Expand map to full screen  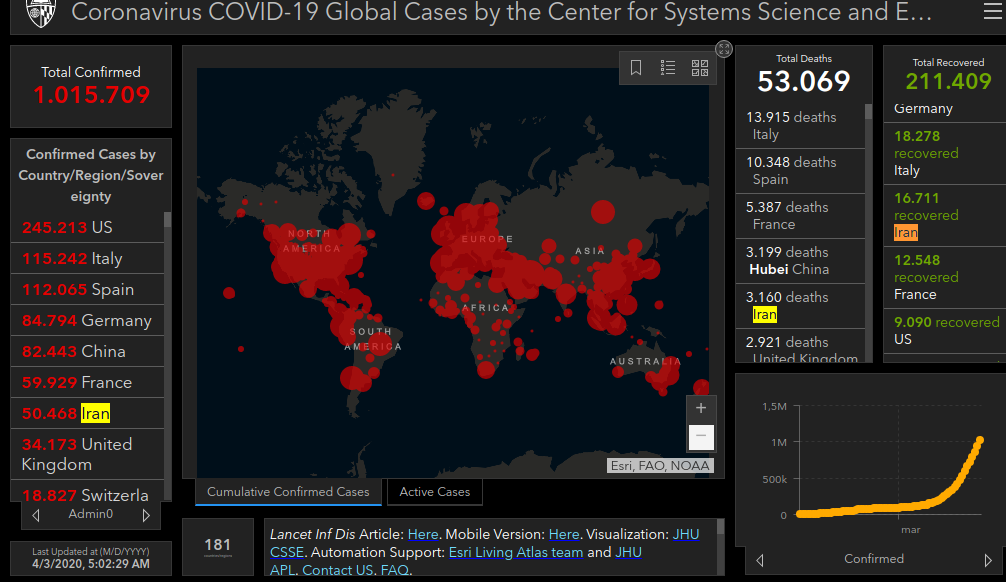tap(724, 49)
